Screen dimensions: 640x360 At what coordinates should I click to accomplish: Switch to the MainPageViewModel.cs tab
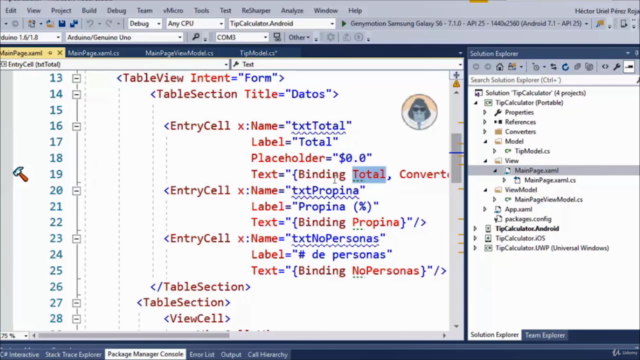point(179,53)
